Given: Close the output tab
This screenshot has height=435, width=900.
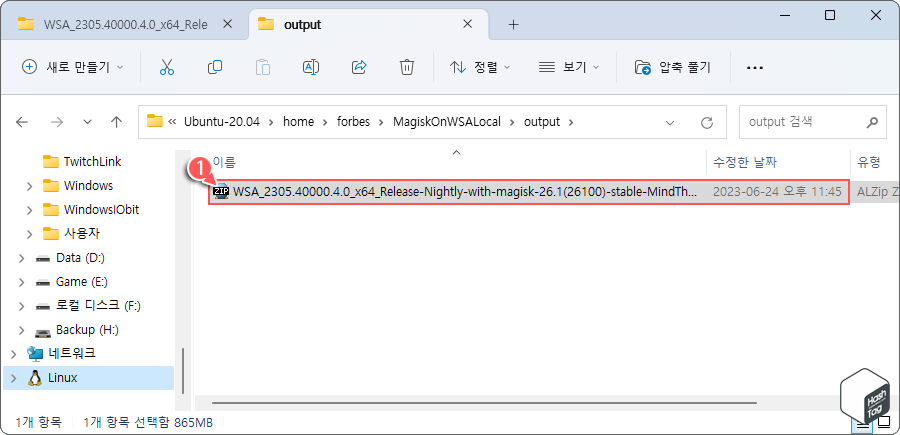Looking at the screenshot, I should [468, 24].
